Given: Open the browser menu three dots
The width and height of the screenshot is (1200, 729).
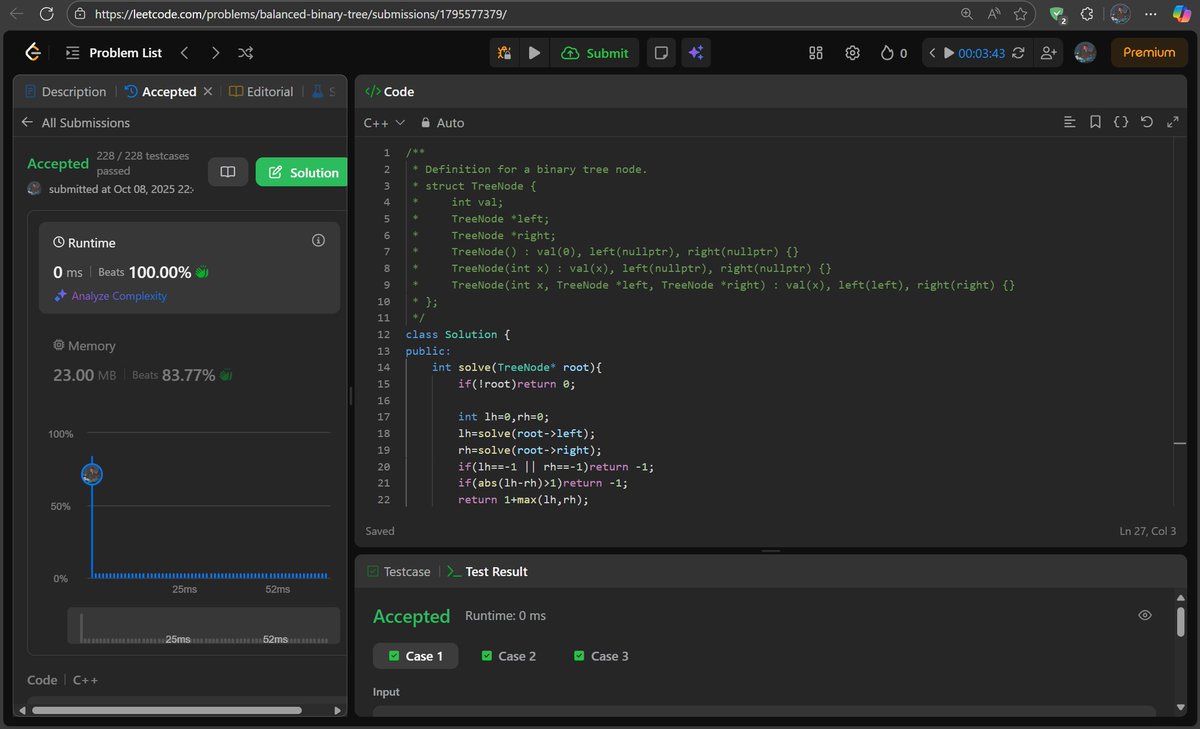Looking at the screenshot, I should [1151, 14].
